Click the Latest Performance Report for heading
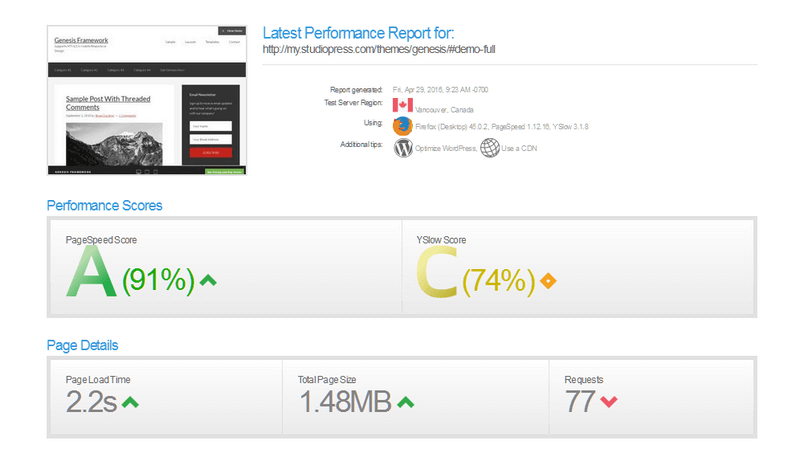Viewport: 800px width, 453px height. pos(358,33)
